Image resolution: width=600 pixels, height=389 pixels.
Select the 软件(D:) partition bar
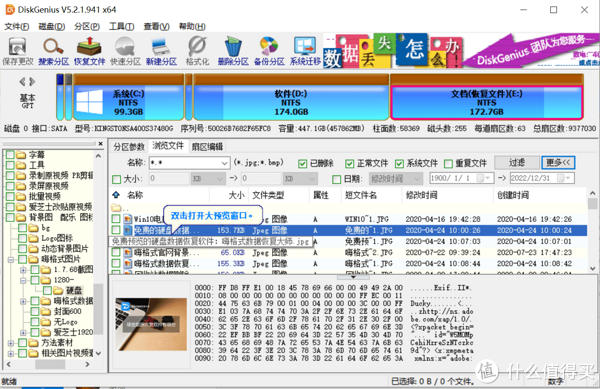click(291, 102)
